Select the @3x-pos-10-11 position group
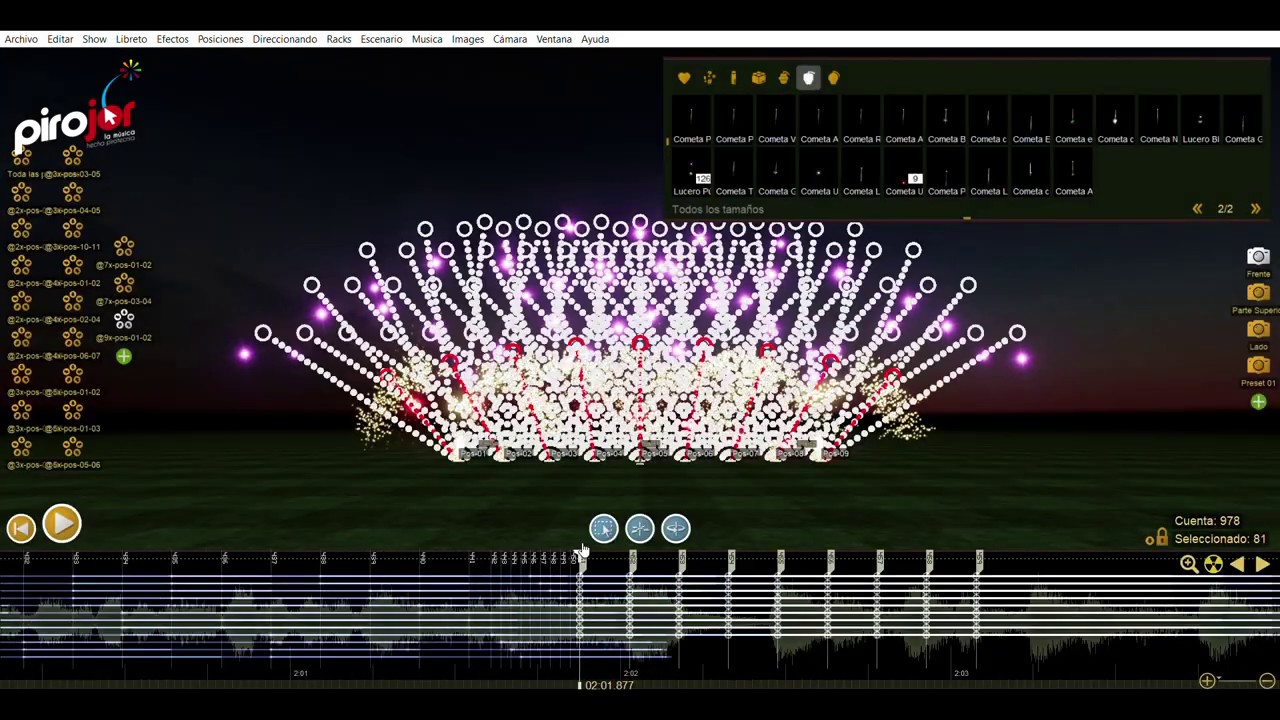This screenshot has height=720, width=1280. [x=72, y=229]
